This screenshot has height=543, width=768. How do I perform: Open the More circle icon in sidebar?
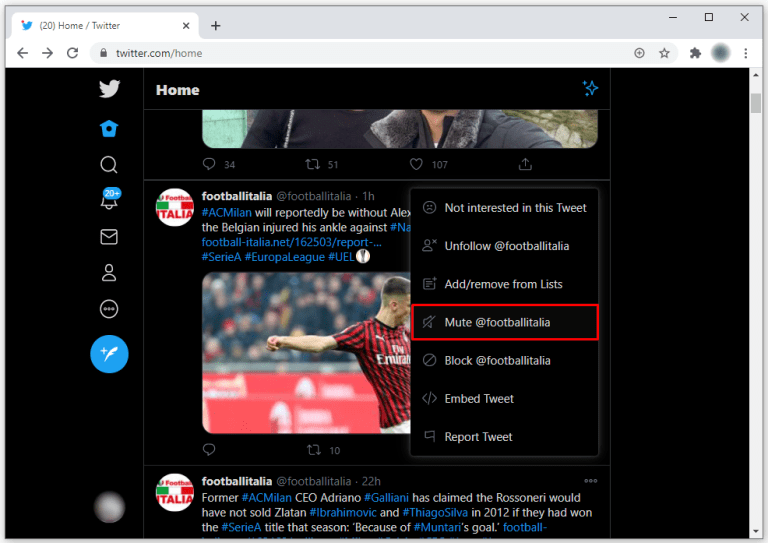(x=109, y=309)
